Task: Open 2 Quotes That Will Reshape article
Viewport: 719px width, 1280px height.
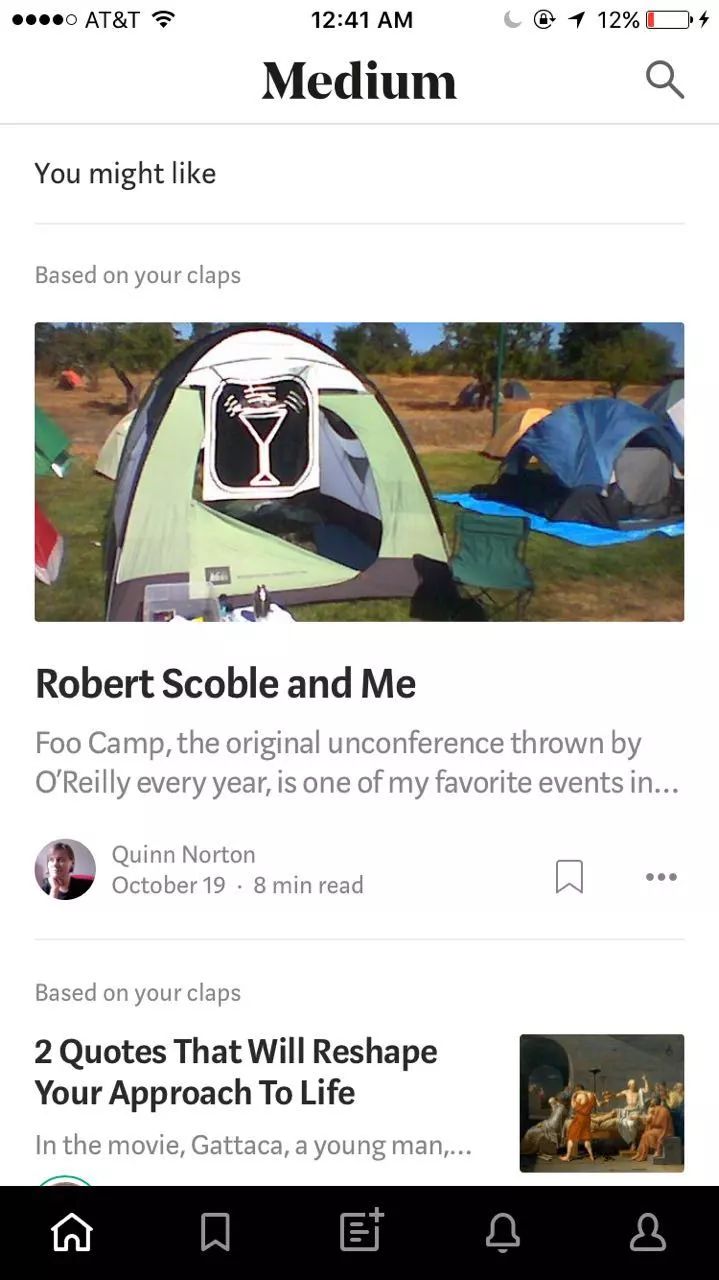Action: coord(236,1071)
